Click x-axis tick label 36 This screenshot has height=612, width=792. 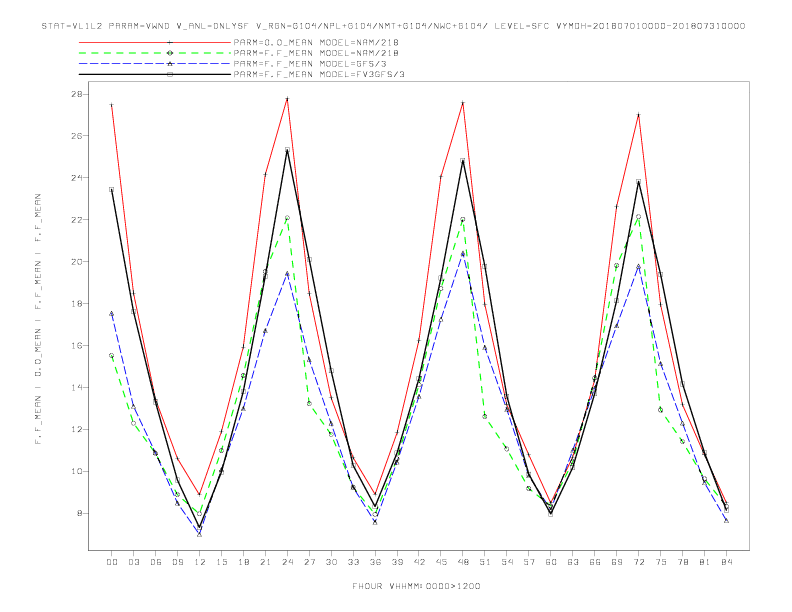point(375,562)
